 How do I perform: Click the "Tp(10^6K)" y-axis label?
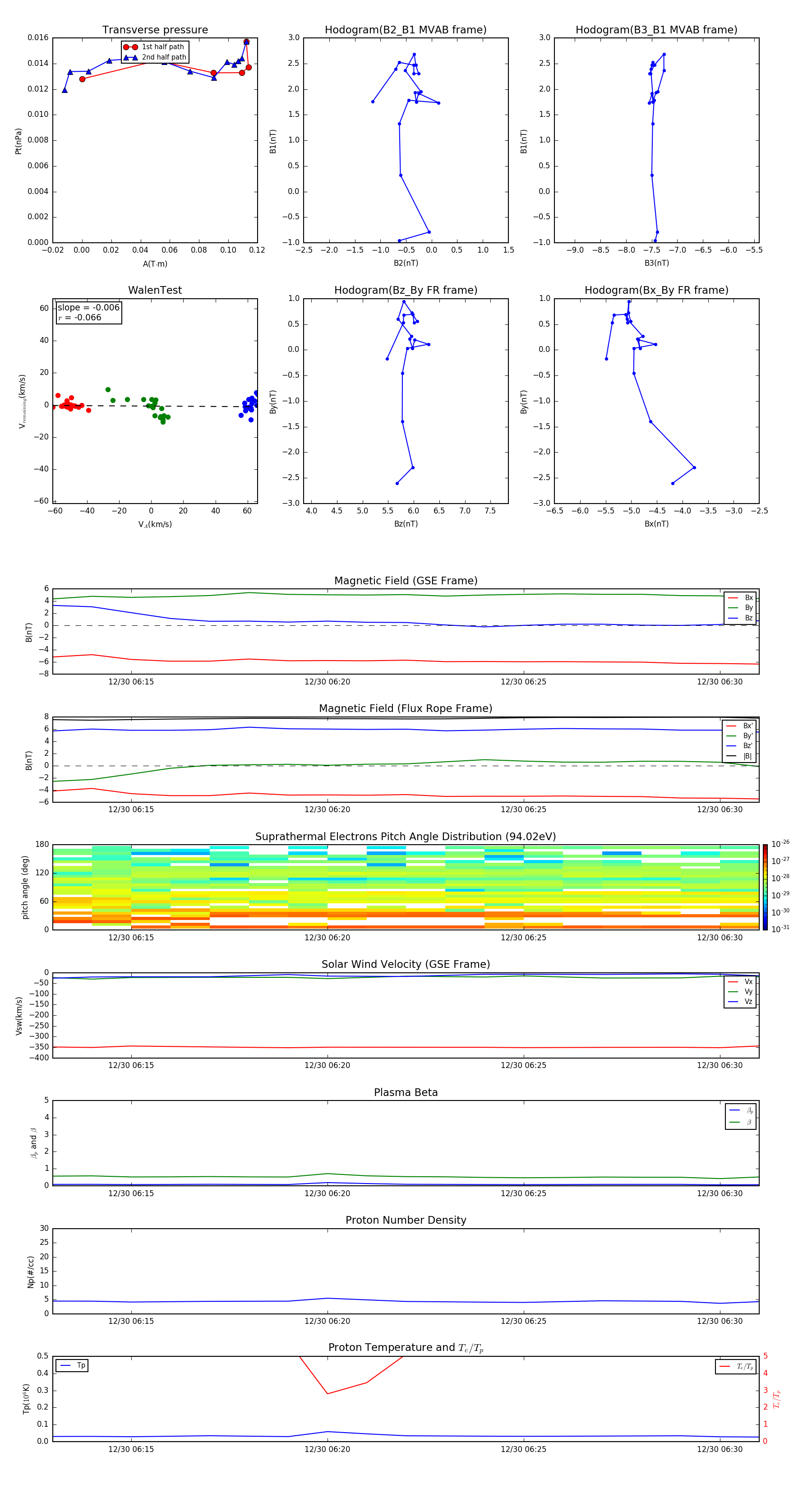pos(26,1399)
